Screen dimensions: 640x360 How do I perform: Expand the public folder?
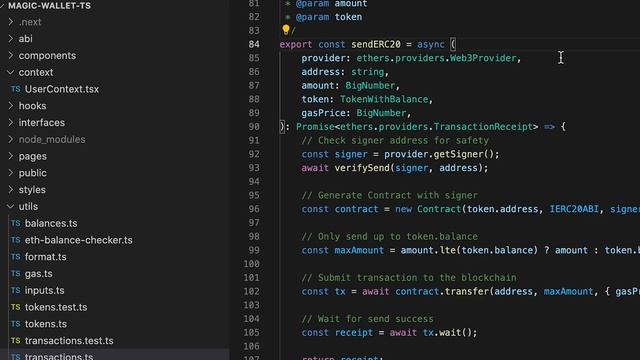11,173
